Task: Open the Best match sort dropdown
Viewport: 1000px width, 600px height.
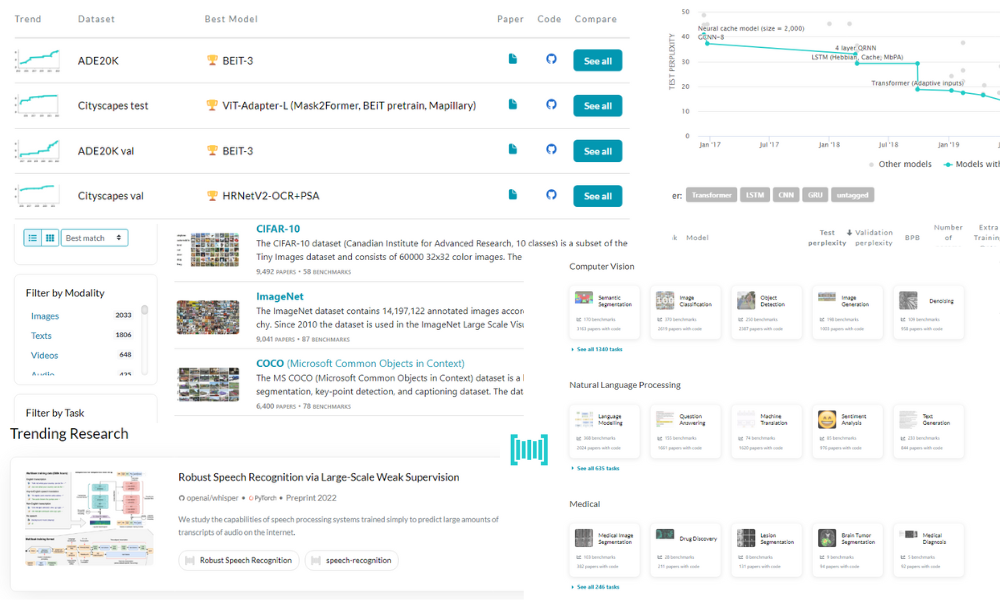Action: [x=94, y=238]
